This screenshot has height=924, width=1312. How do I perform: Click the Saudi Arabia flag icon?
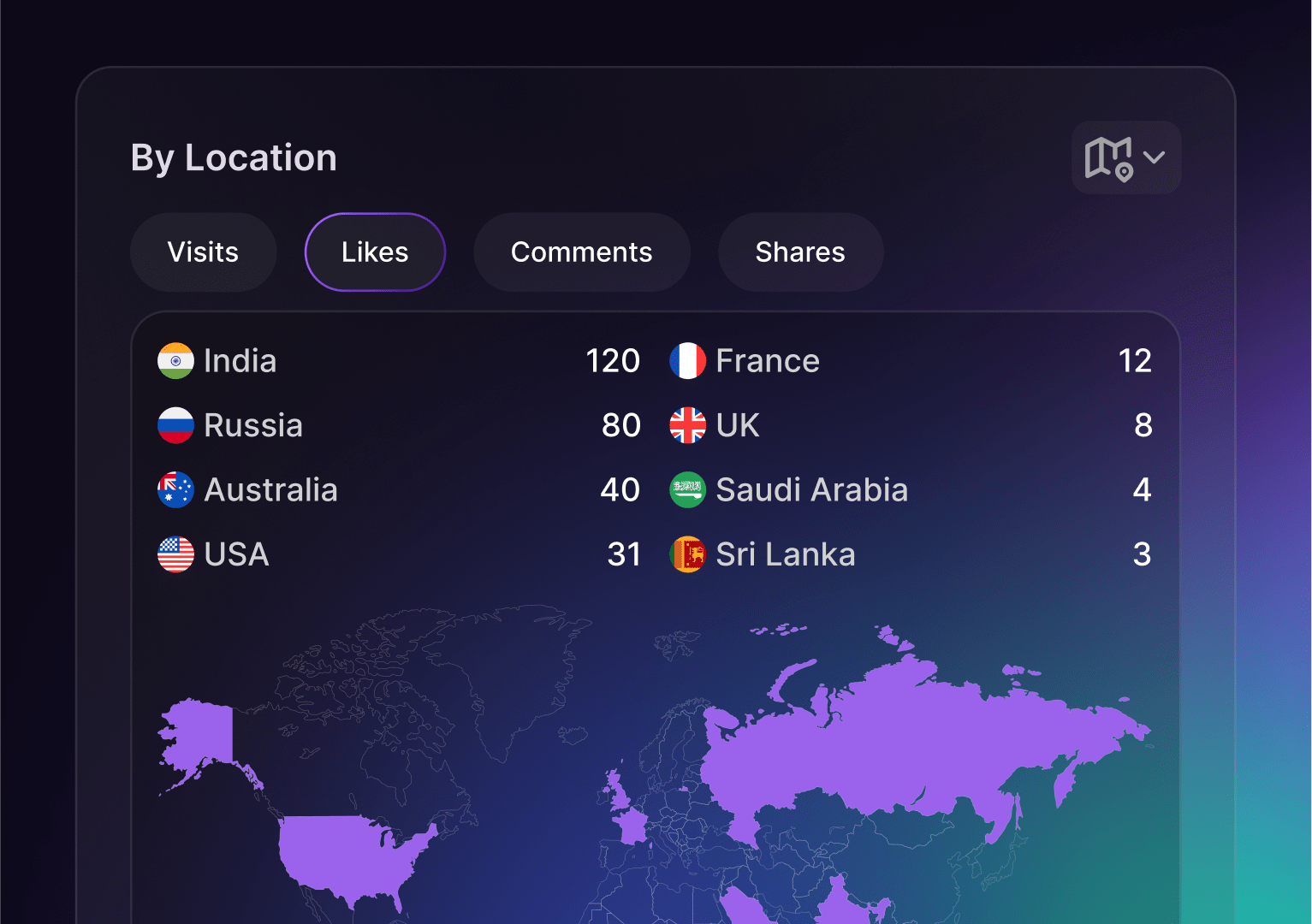(687, 490)
